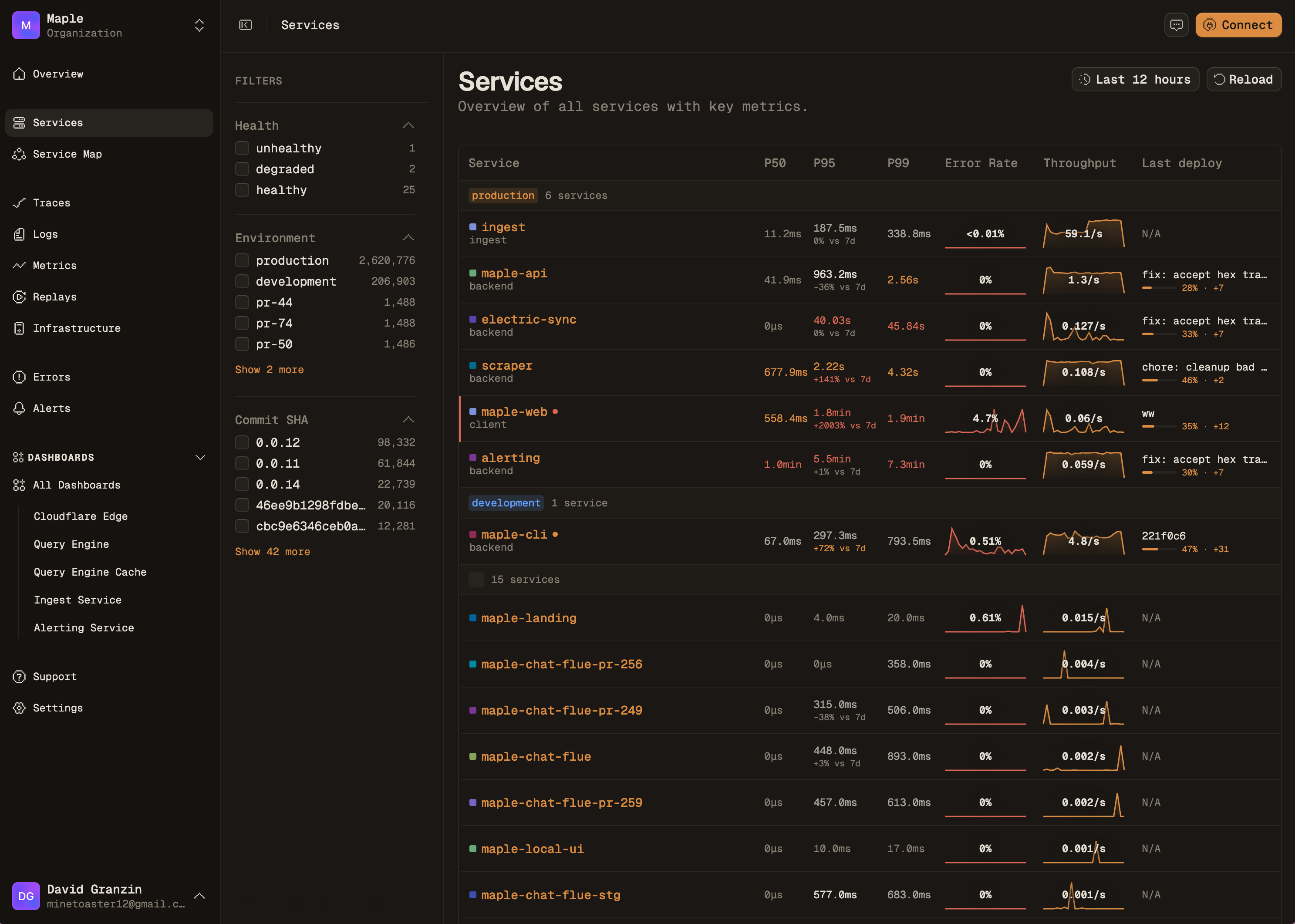
Task: Open the scraper service link
Action: [x=507, y=366]
